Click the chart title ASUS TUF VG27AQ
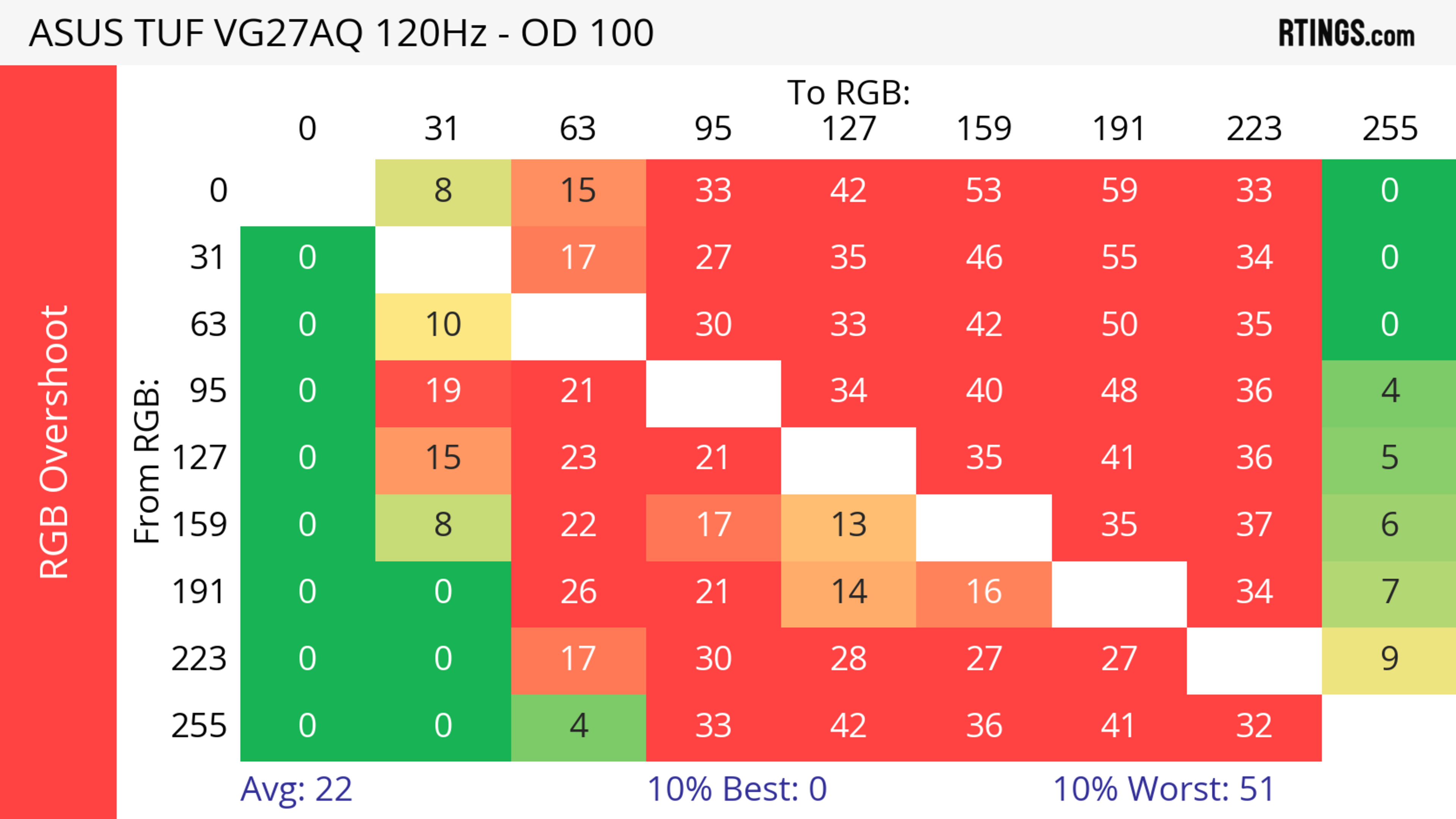This screenshot has width=1456, height=819. coord(341,33)
